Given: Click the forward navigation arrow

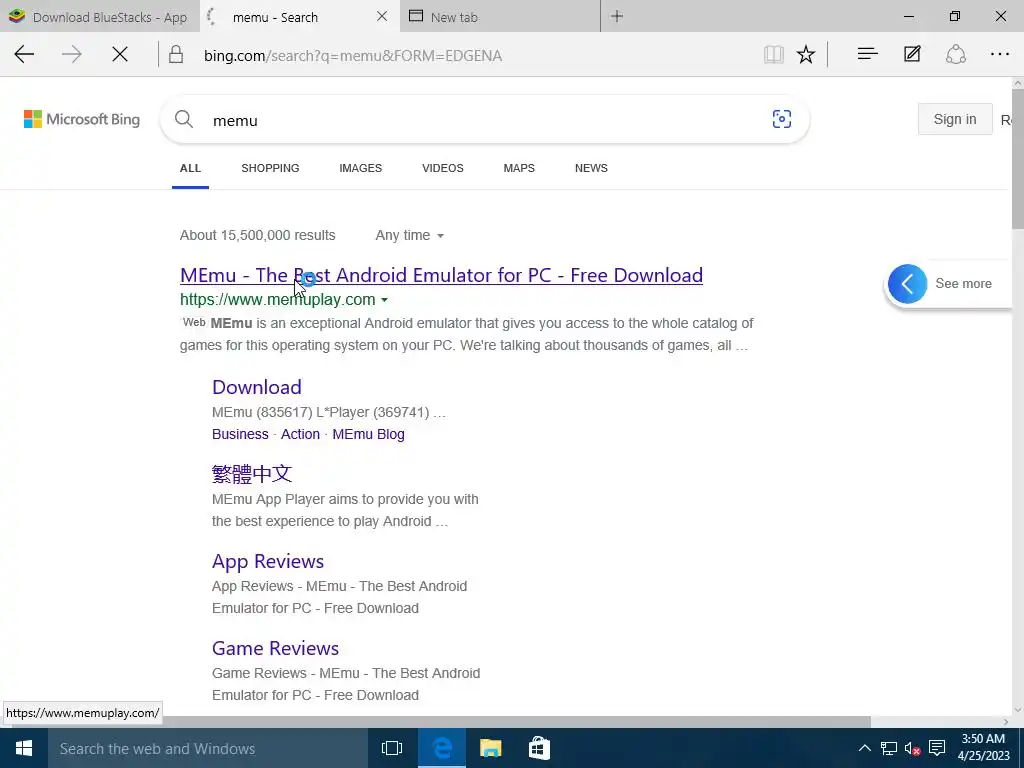Looking at the screenshot, I should pos(72,55).
